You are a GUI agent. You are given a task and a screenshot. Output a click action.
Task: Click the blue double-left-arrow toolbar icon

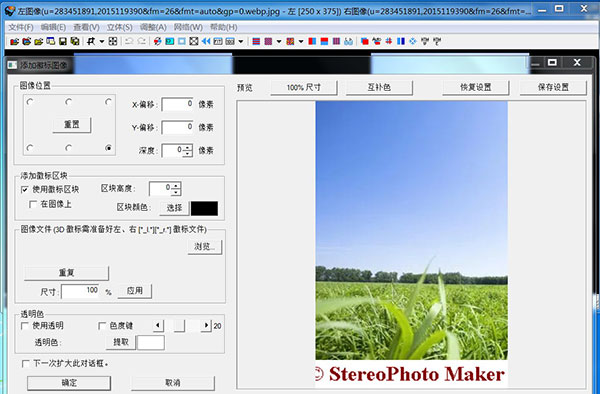point(206,41)
